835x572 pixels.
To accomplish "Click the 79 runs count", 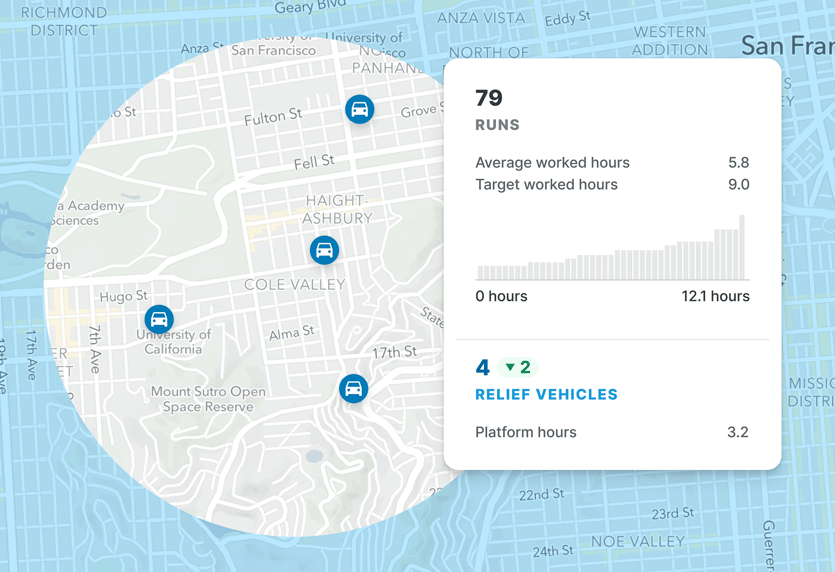I will coord(489,98).
